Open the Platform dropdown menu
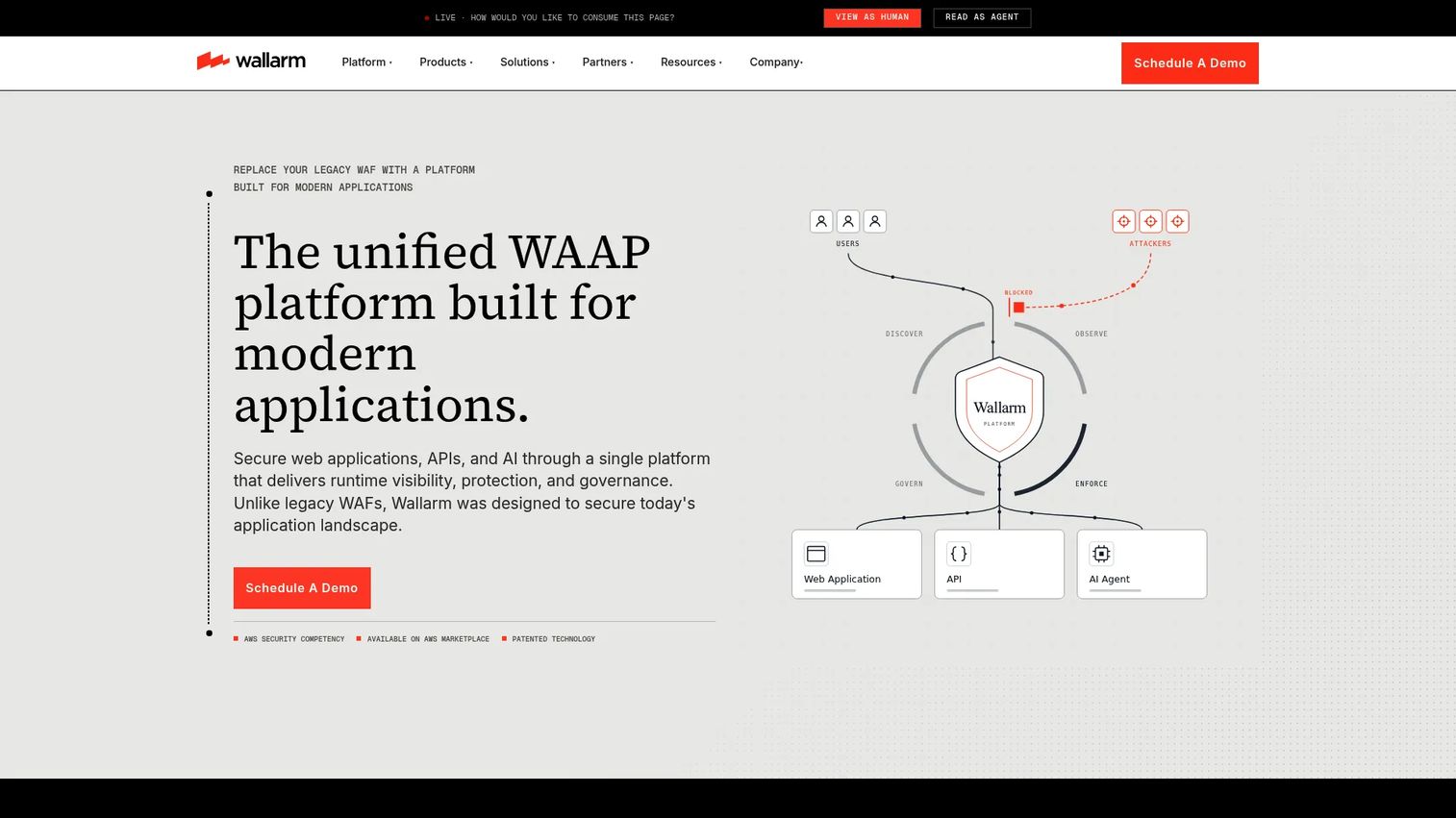This screenshot has width=1456, height=818. click(366, 62)
